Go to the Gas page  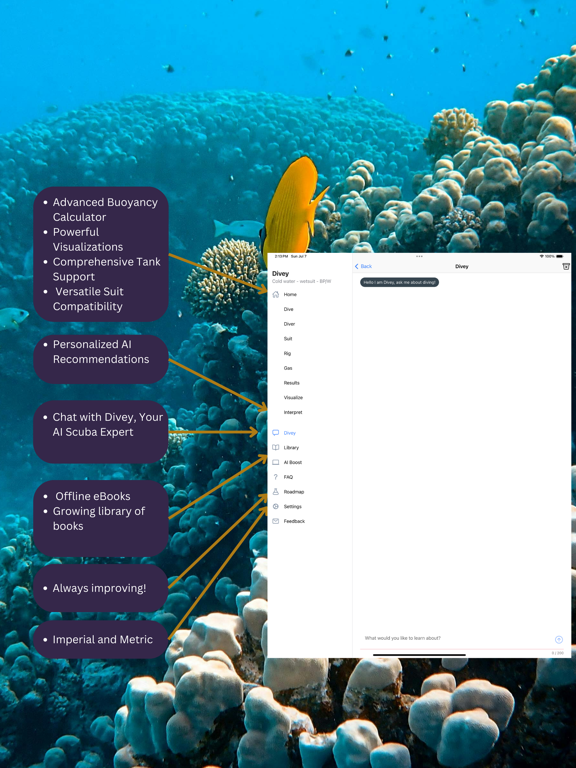coord(288,368)
